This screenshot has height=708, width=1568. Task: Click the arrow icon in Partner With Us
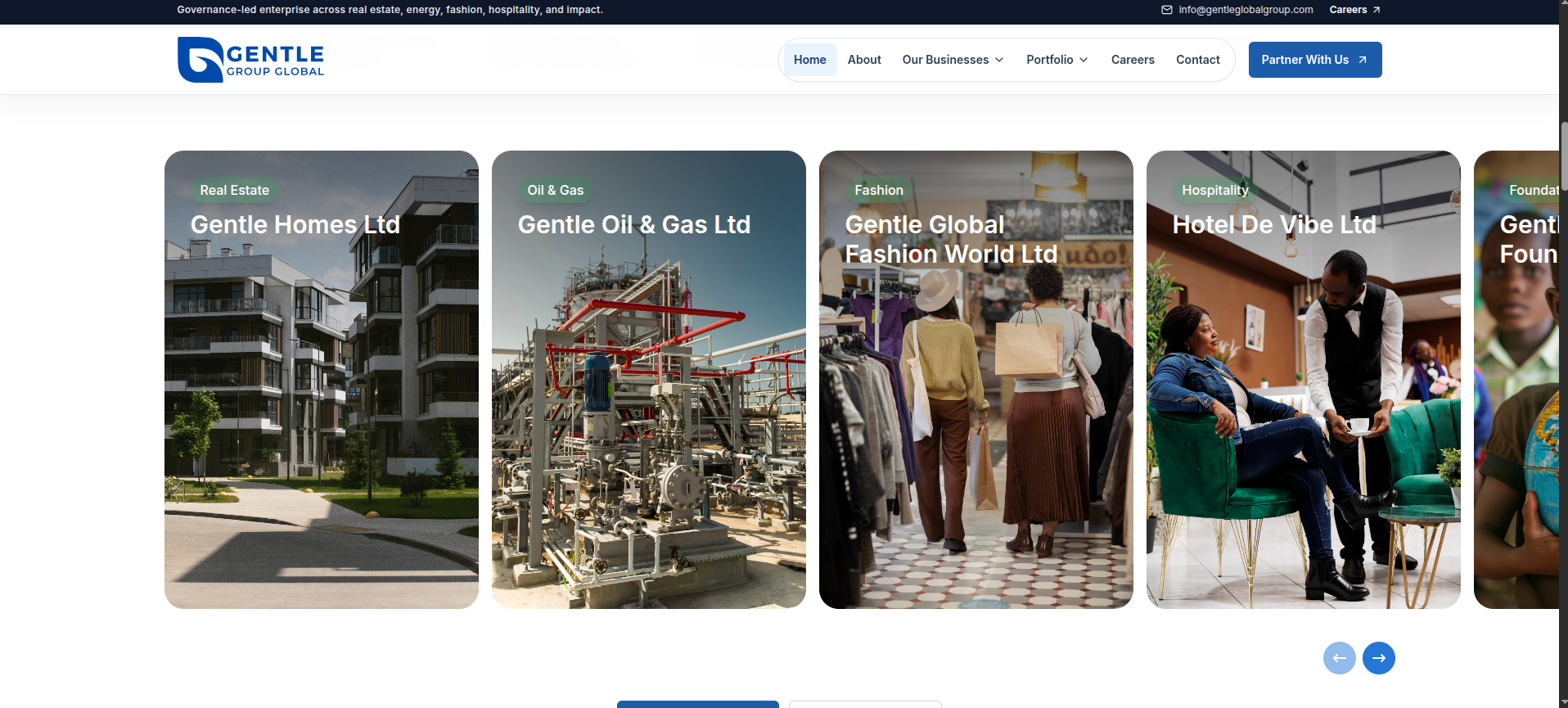coord(1363,60)
